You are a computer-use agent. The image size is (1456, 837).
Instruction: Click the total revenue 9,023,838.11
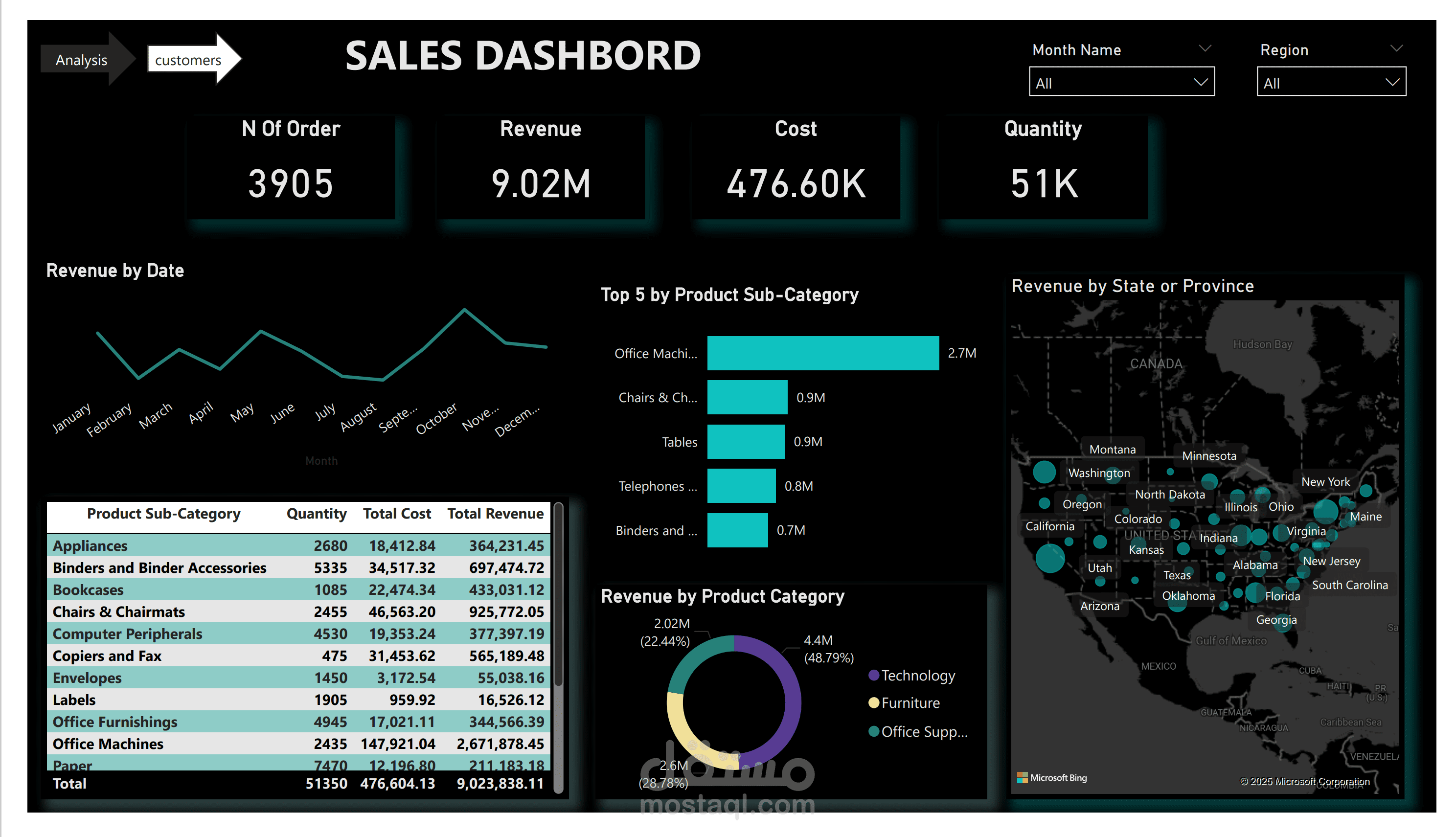[500, 784]
